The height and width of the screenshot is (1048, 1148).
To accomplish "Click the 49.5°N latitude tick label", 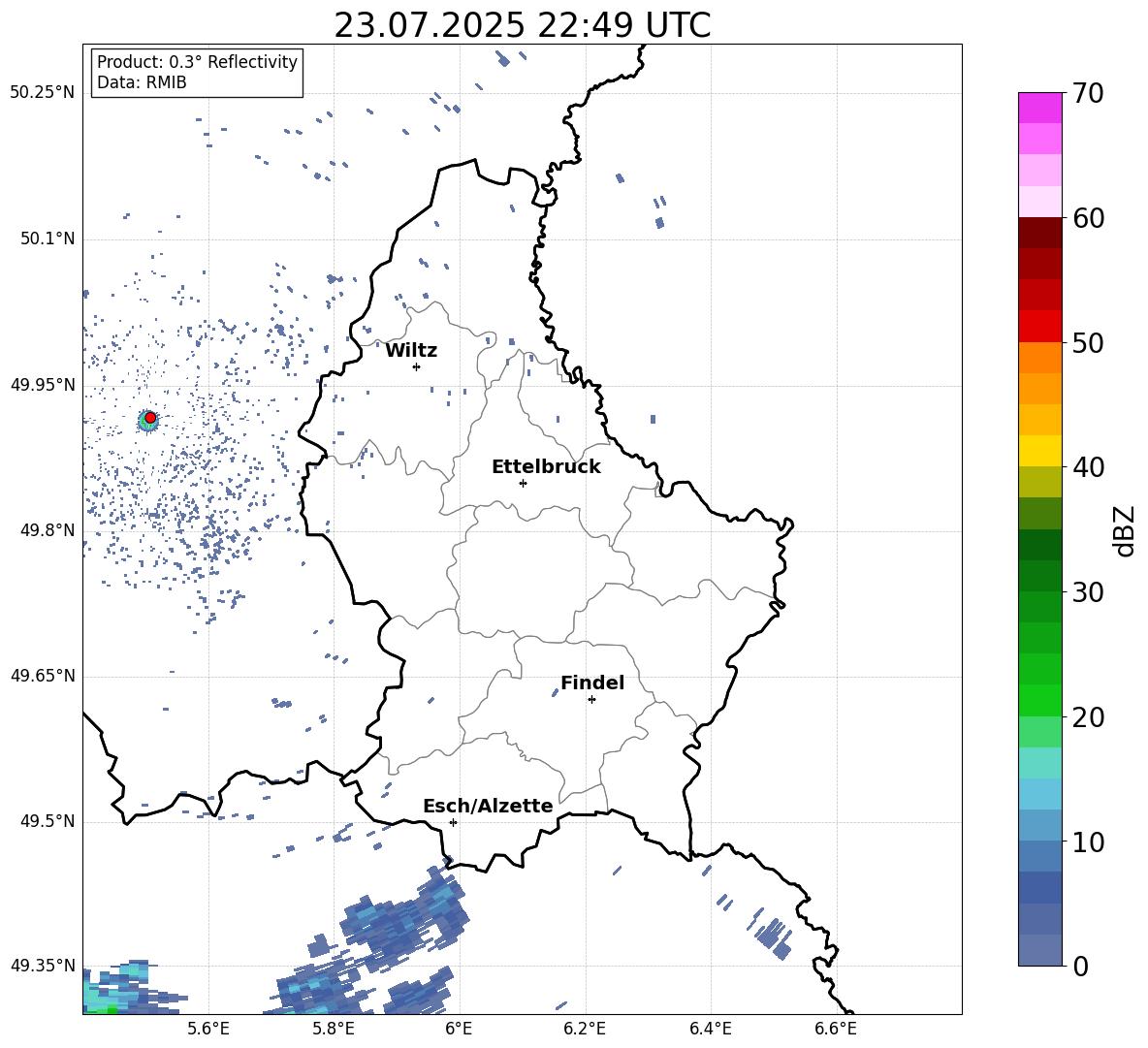I will point(48,821).
